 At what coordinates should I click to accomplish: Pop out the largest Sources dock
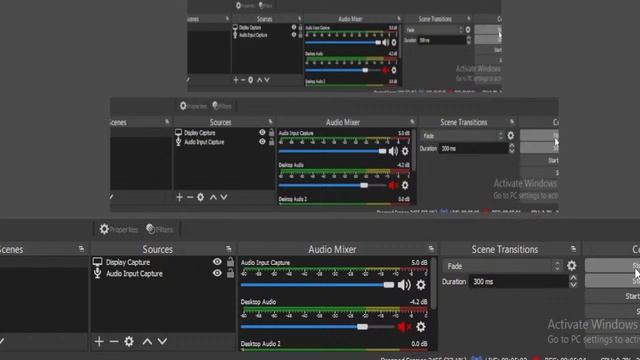click(229, 249)
